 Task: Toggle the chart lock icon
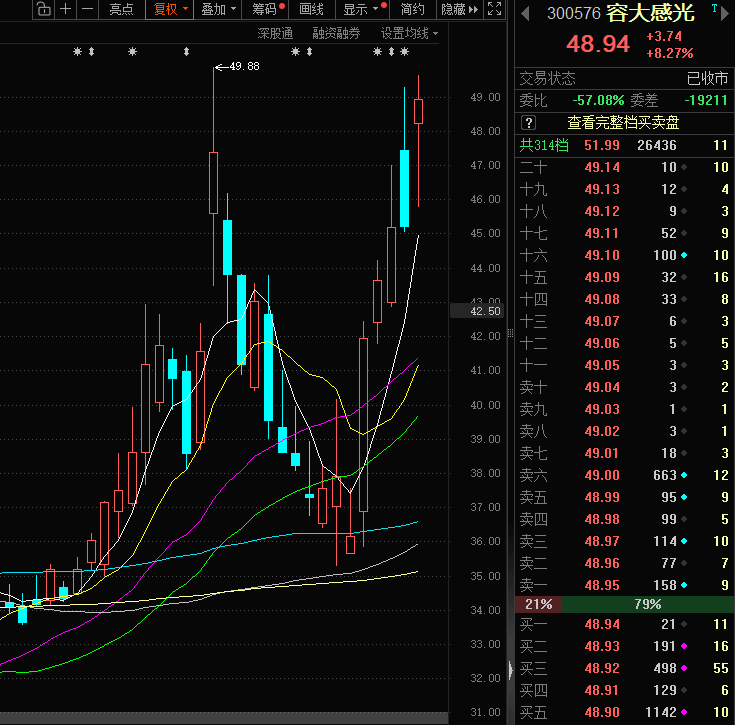[x=43, y=9]
